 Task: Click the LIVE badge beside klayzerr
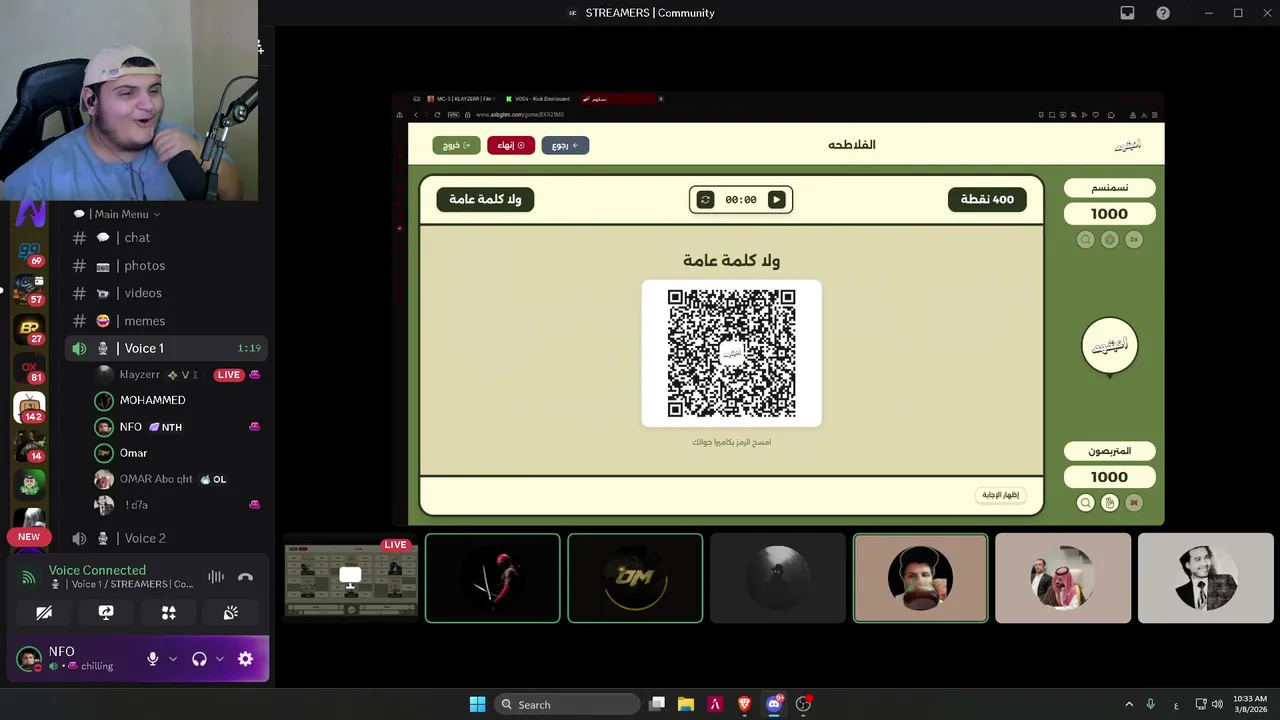pyautogui.click(x=229, y=375)
